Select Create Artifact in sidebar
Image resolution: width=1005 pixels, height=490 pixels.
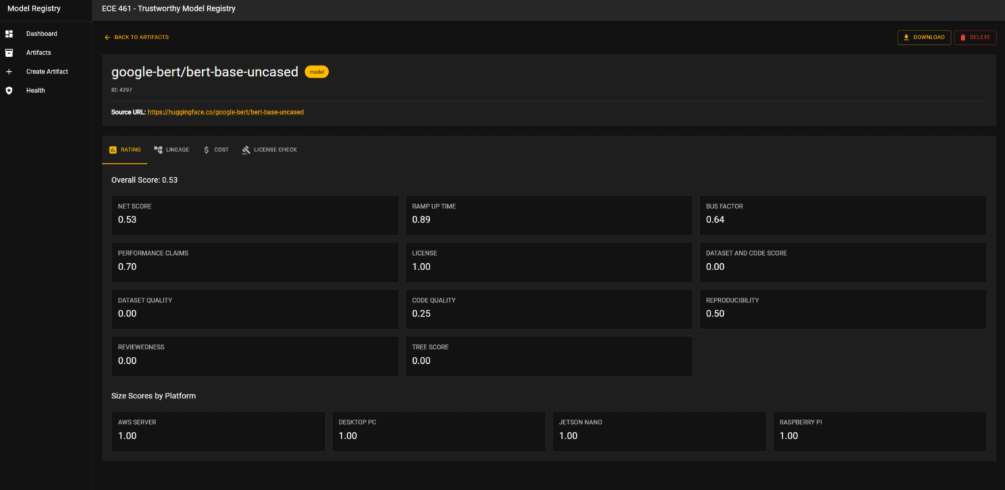[x=46, y=72]
